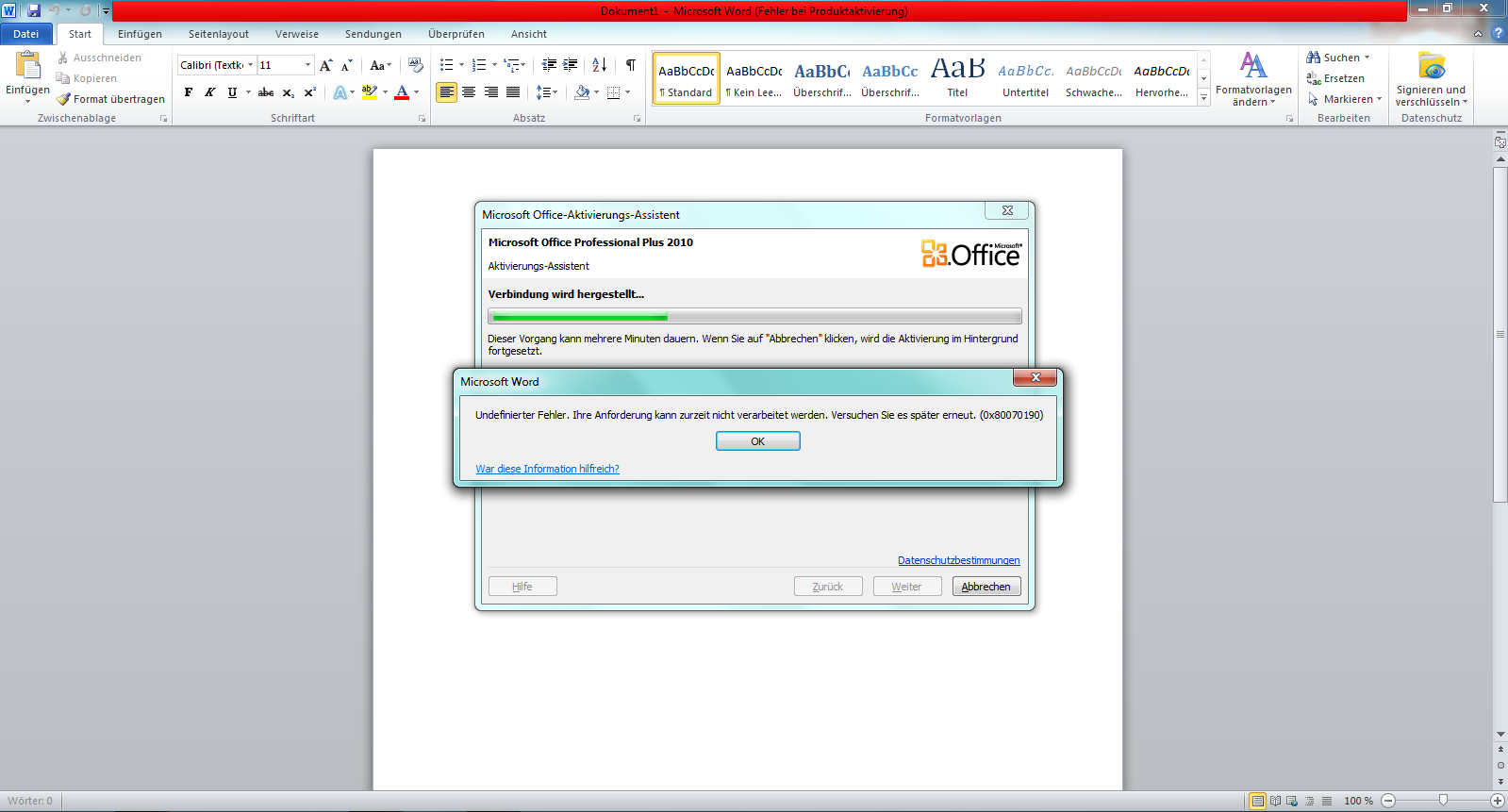Switch to the Seitenlayout tab
Screen dimensions: 1508x812
(219, 34)
